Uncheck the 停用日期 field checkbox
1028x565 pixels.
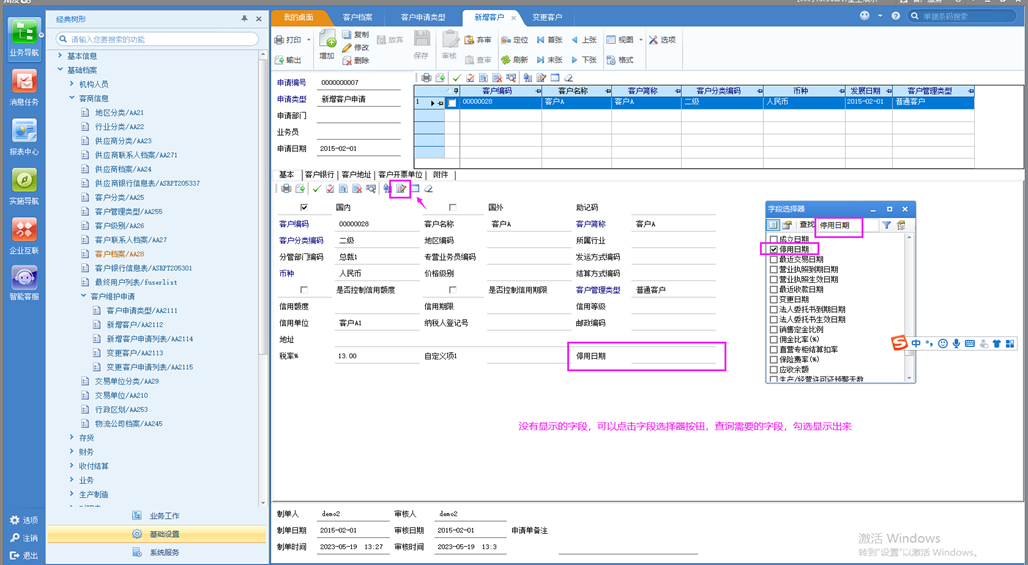[774, 250]
